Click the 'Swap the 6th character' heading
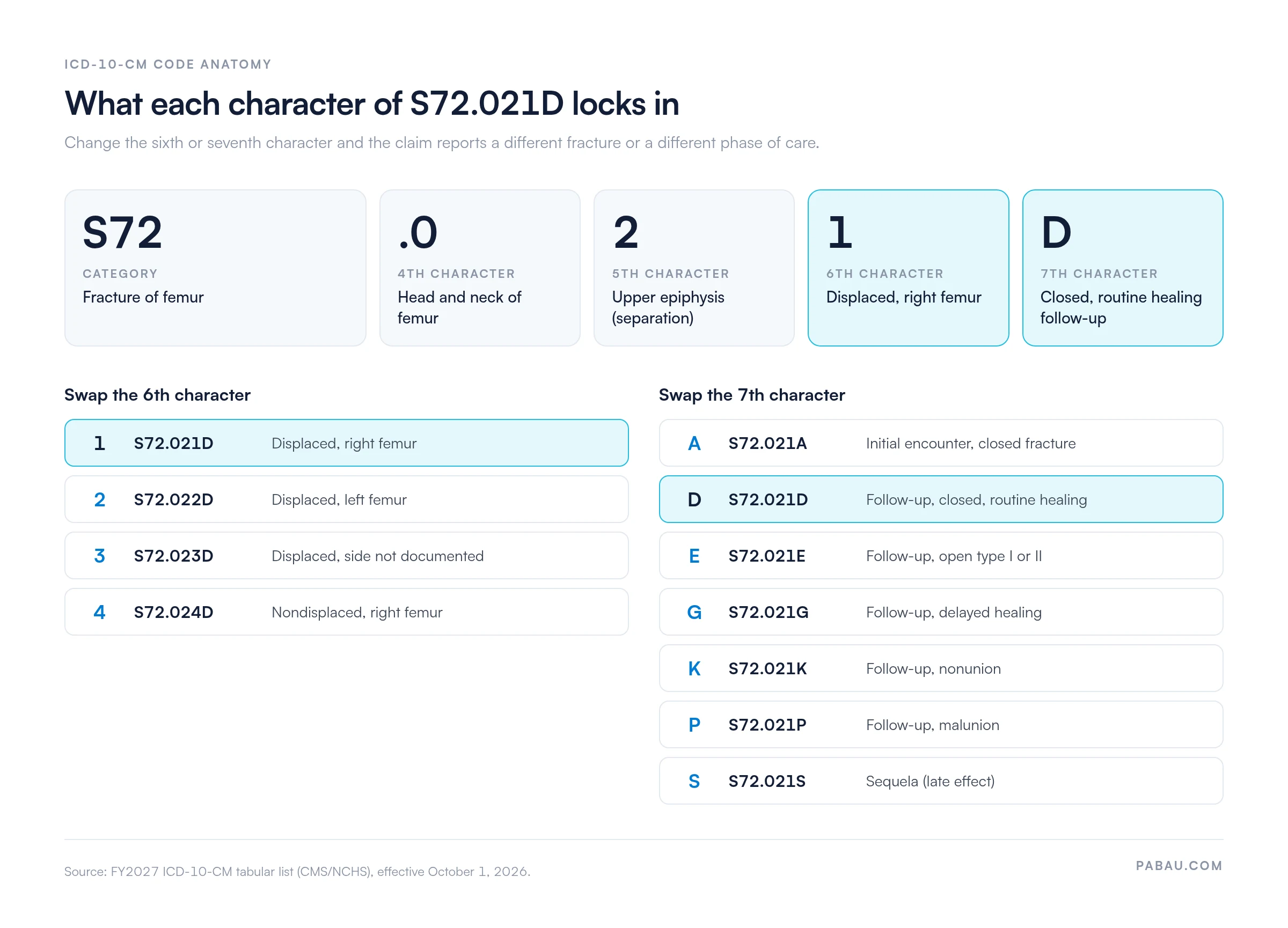 (157, 395)
